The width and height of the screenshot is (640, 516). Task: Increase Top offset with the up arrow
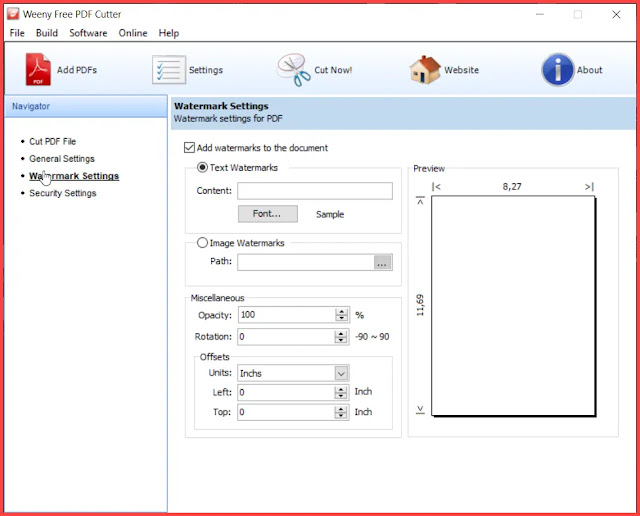(341, 409)
